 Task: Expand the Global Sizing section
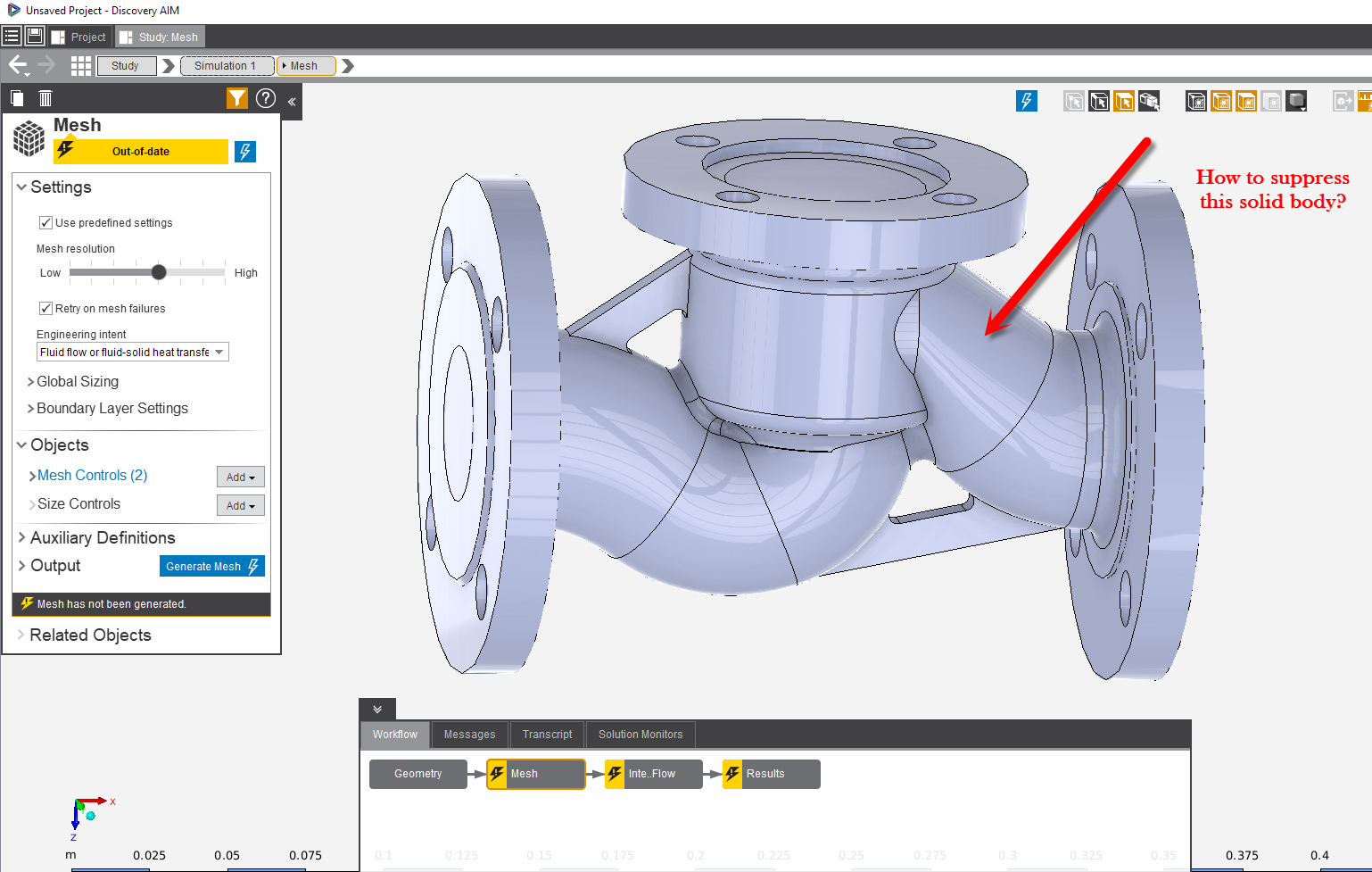pos(77,382)
